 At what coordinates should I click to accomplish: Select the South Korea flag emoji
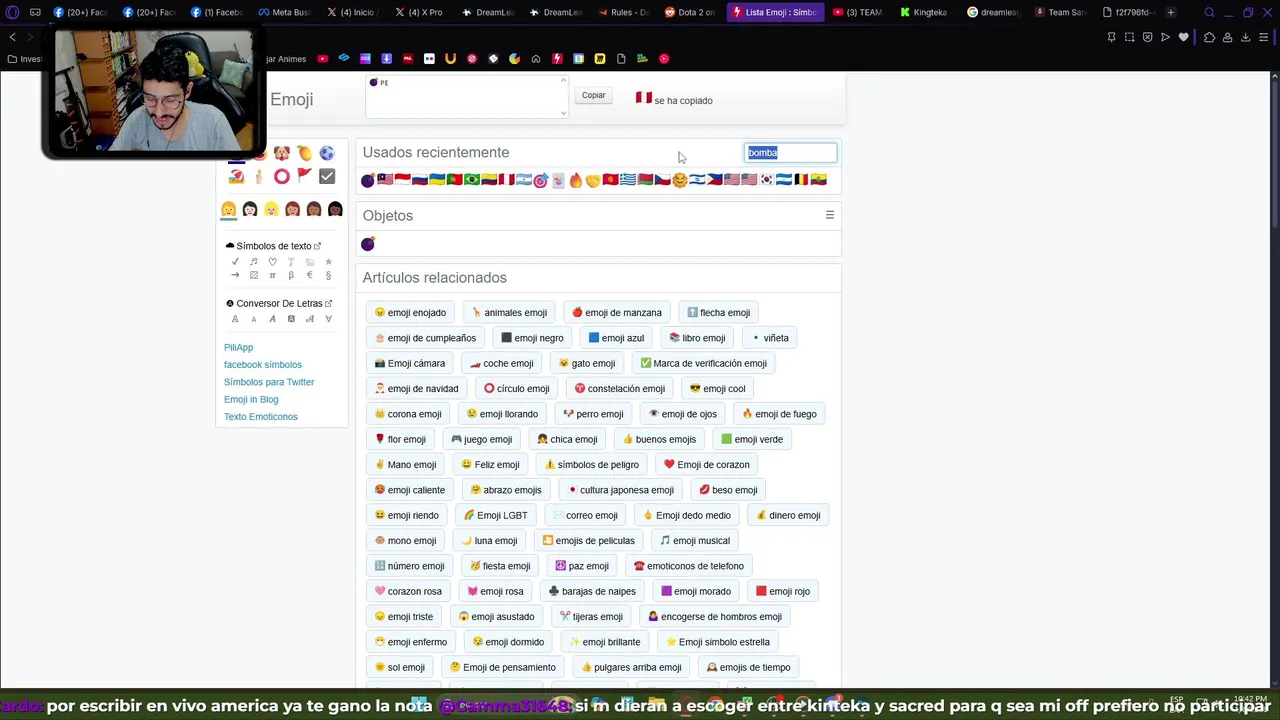pyautogui.click(x=767, y=180)
